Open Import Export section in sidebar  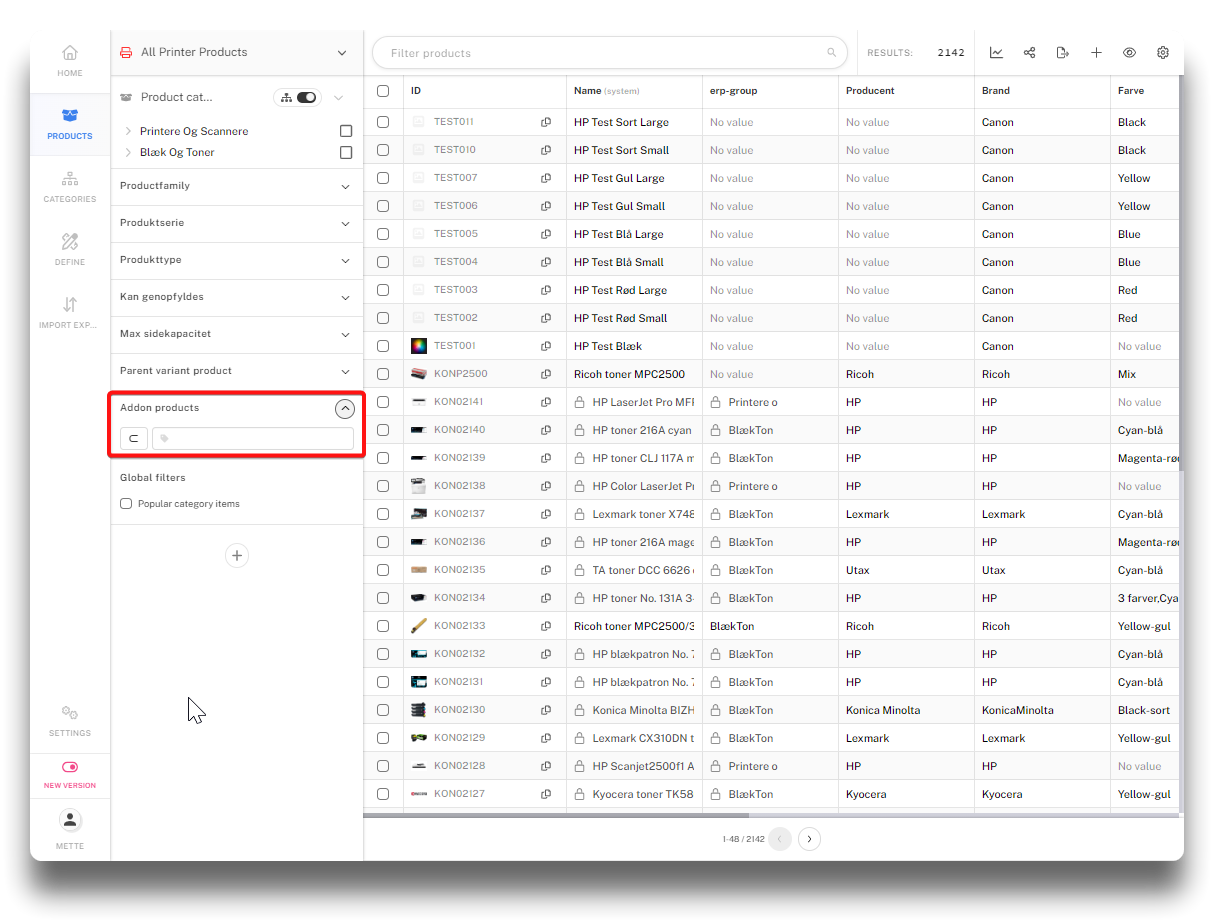coord(70,312)
